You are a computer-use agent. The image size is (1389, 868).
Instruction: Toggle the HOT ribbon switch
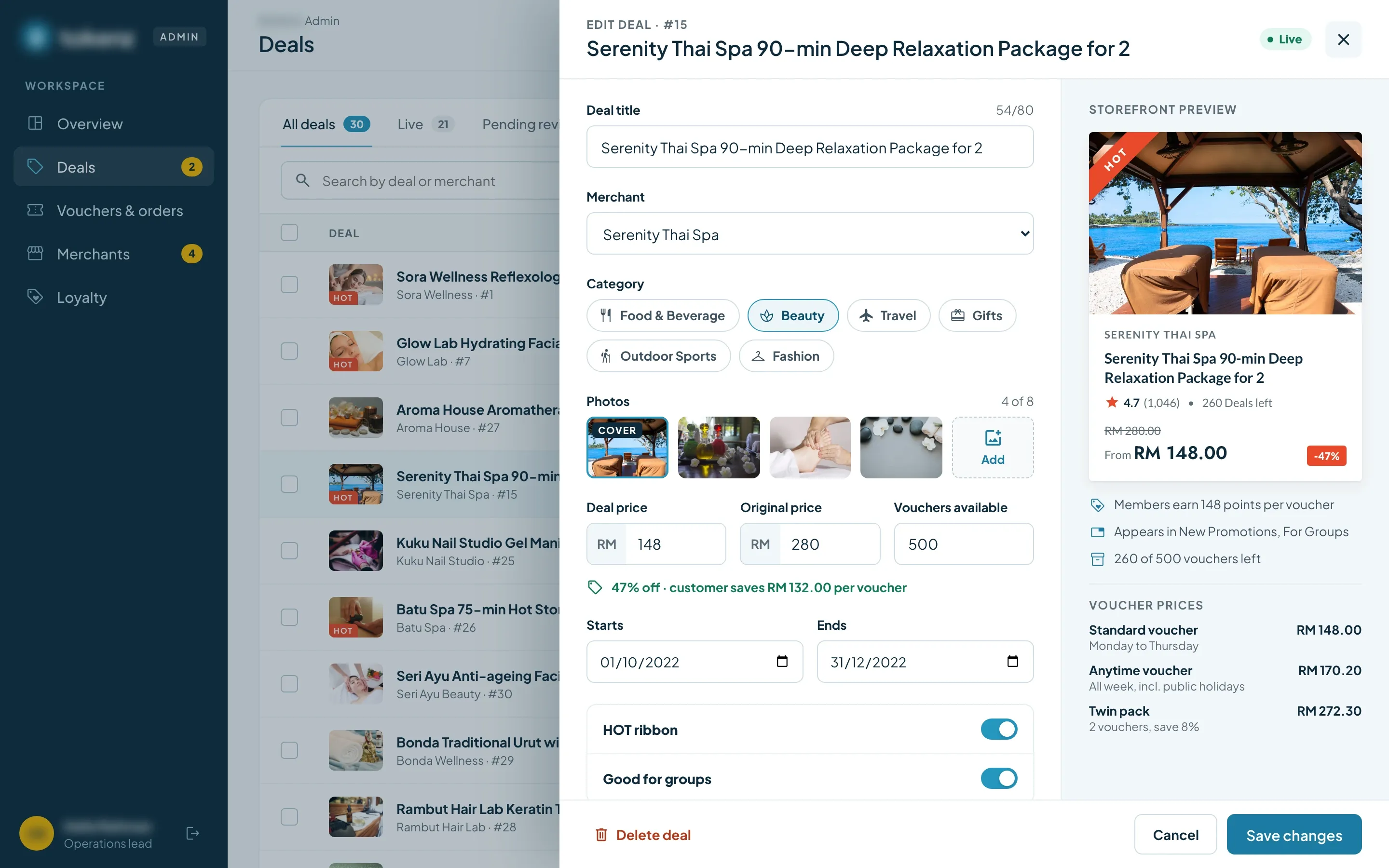pos(999,729)
